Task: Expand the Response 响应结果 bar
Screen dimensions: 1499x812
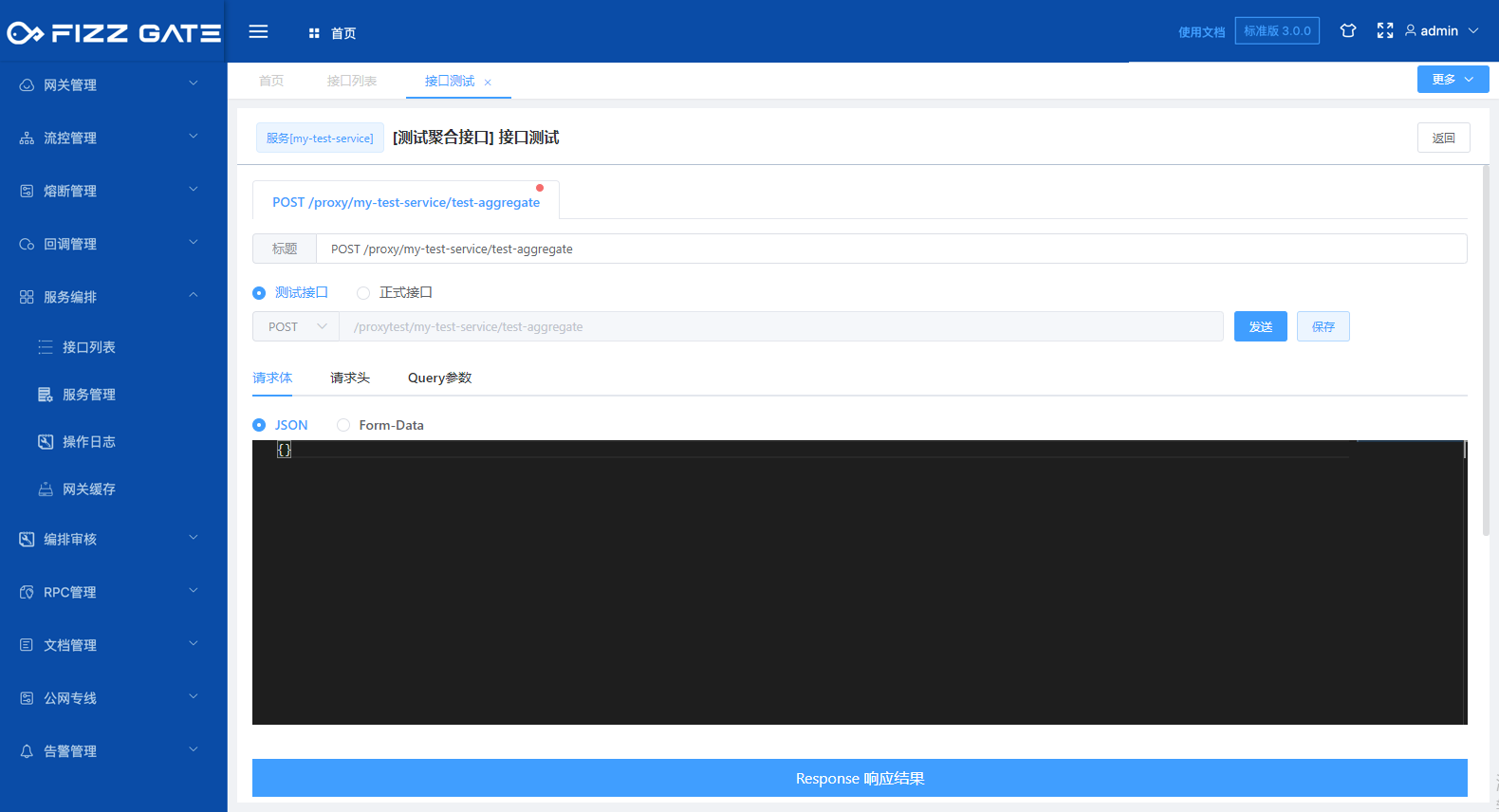Action: click(860, 778)
